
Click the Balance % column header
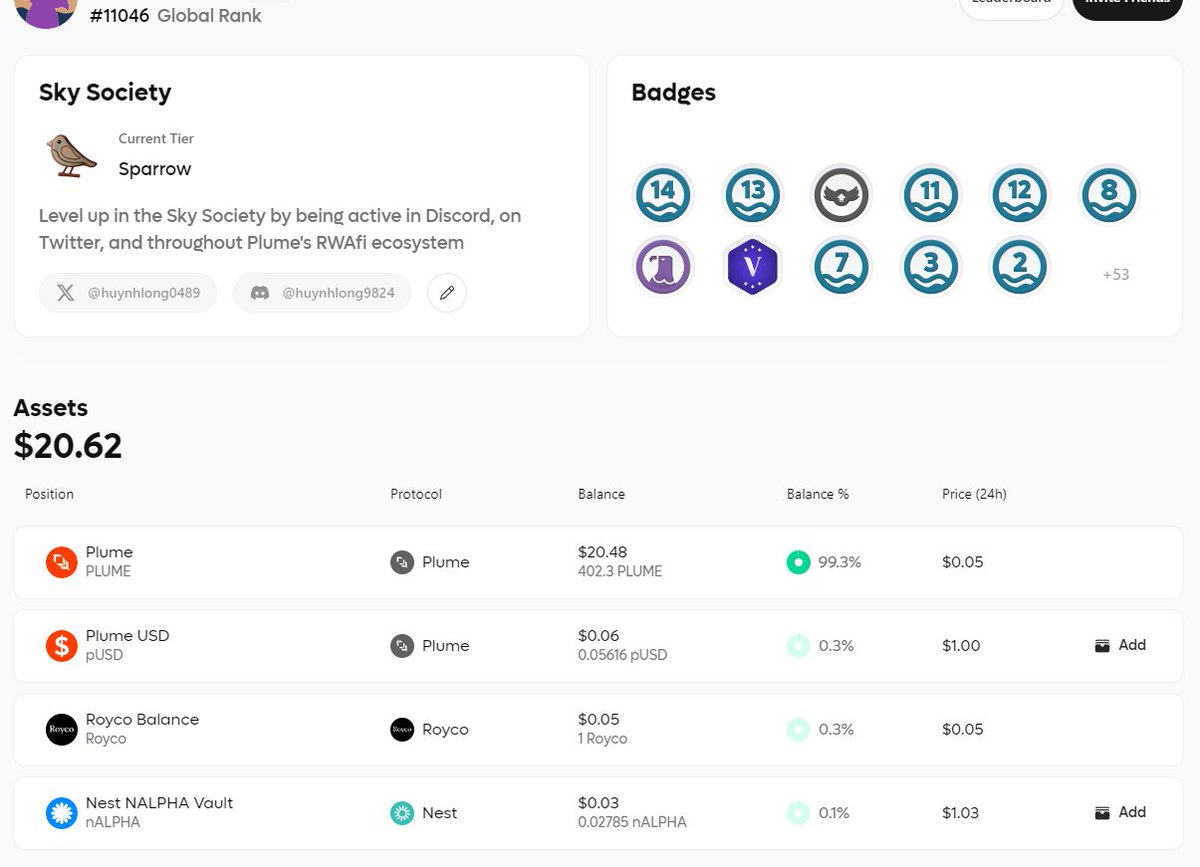click(818, 494)
